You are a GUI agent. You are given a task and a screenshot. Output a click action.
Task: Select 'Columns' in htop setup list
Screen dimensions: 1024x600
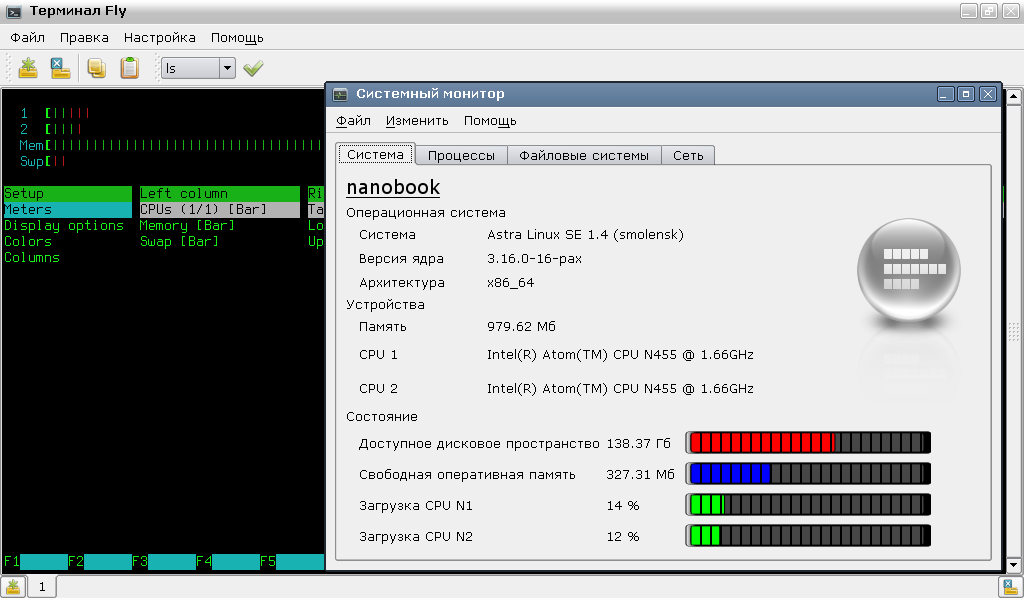pos(31,258)
